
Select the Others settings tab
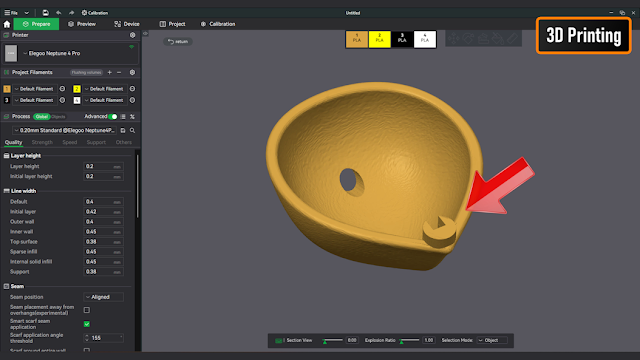point(123,142)
